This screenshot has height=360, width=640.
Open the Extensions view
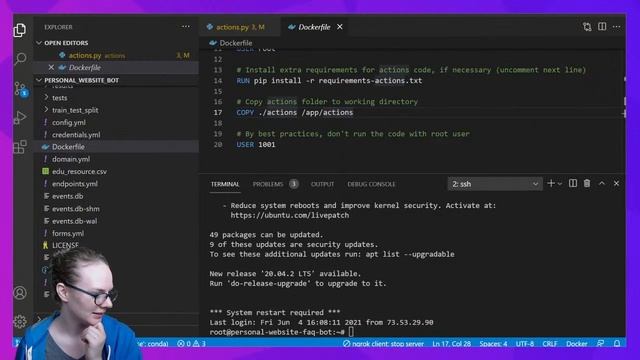point(20,147)
